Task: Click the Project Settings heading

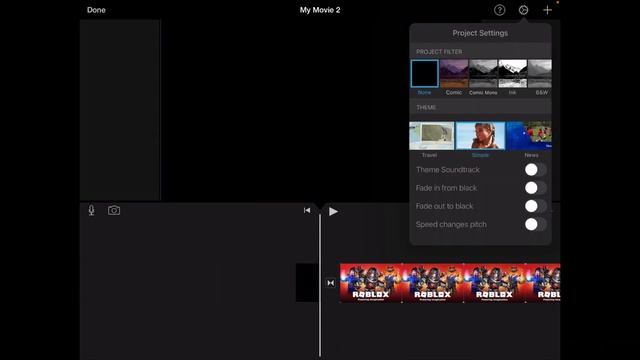Action: [480, 33]
